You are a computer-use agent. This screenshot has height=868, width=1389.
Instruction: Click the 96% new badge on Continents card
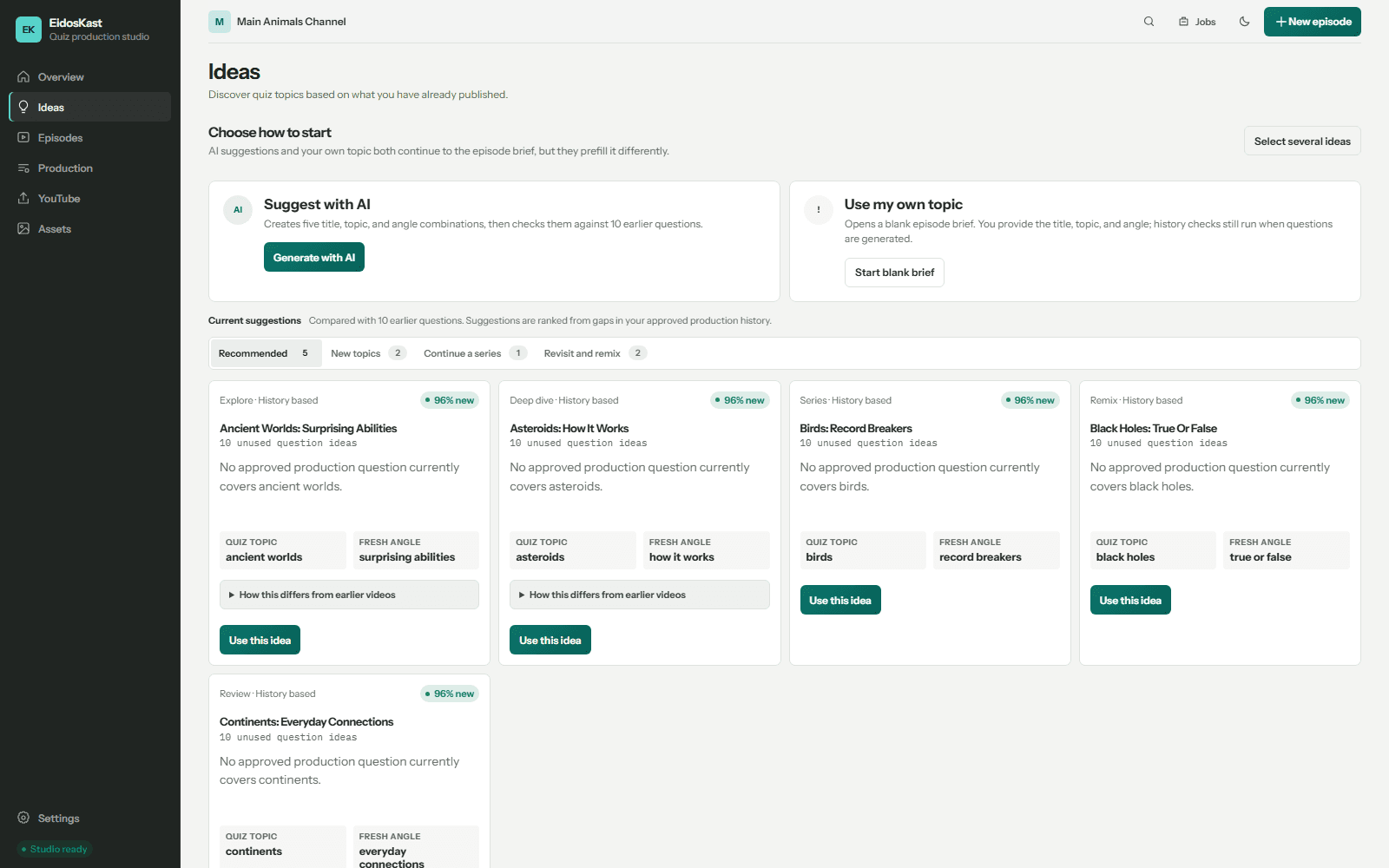tap(450, 694)
